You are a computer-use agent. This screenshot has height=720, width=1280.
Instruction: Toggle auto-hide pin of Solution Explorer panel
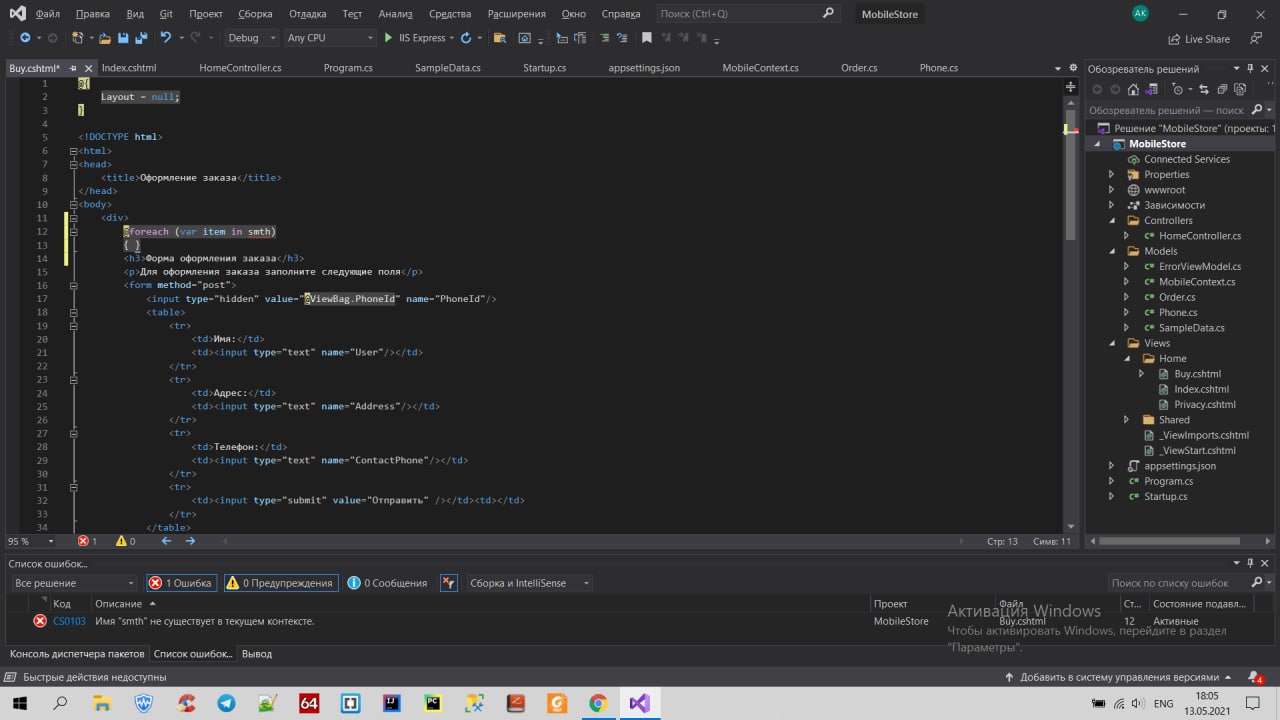(x=1251, y=68)
